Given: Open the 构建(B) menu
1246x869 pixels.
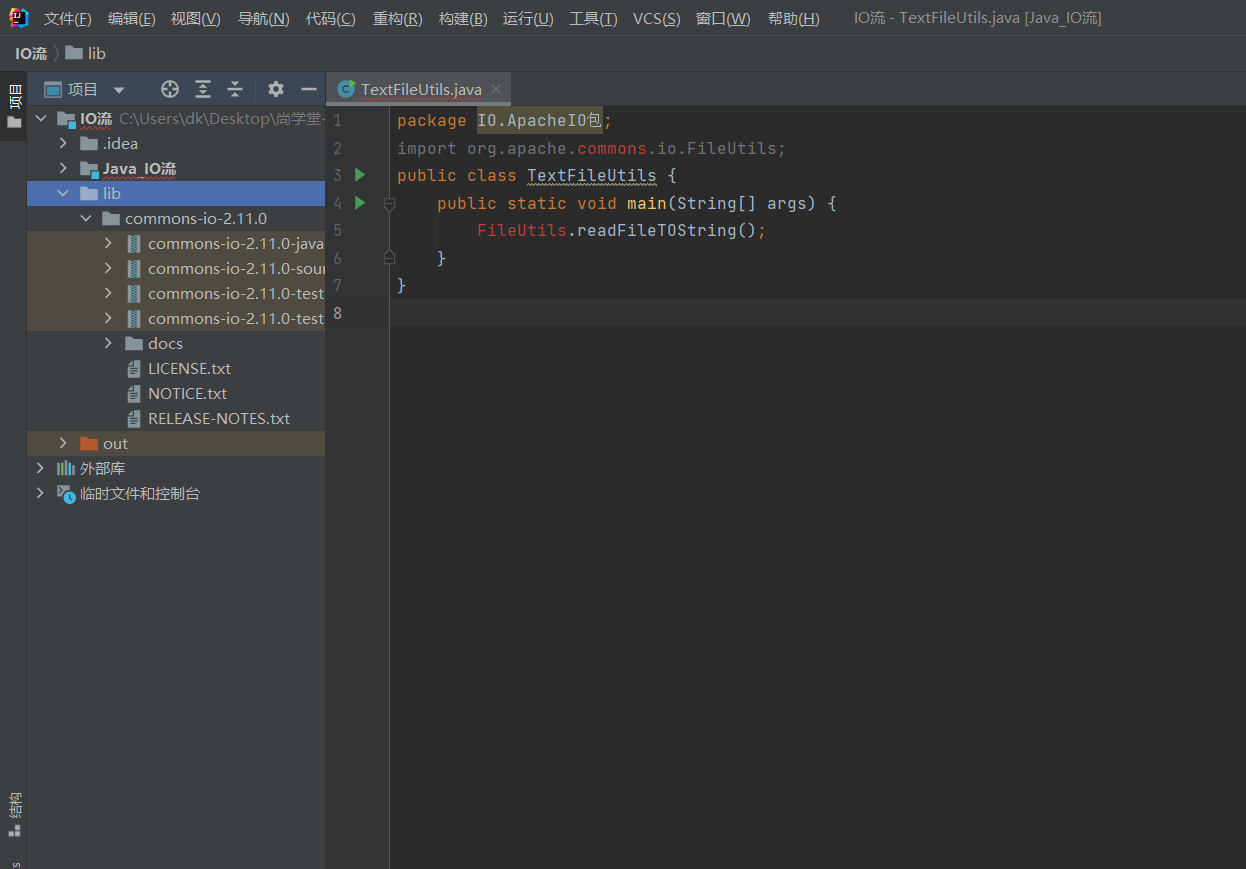Looking at the screenshot, I should pyautogui.click(x=463, y=19).
